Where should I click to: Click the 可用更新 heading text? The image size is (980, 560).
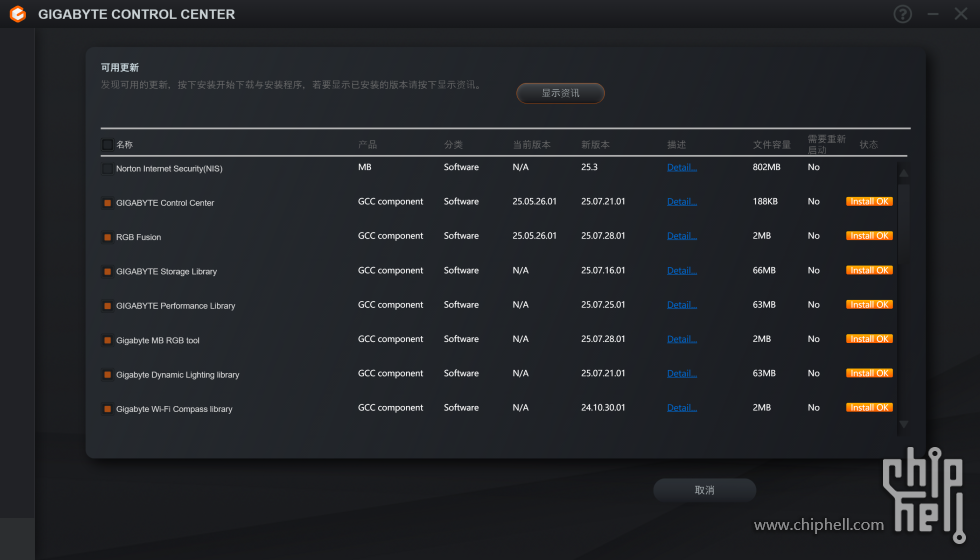pos(120,68)
